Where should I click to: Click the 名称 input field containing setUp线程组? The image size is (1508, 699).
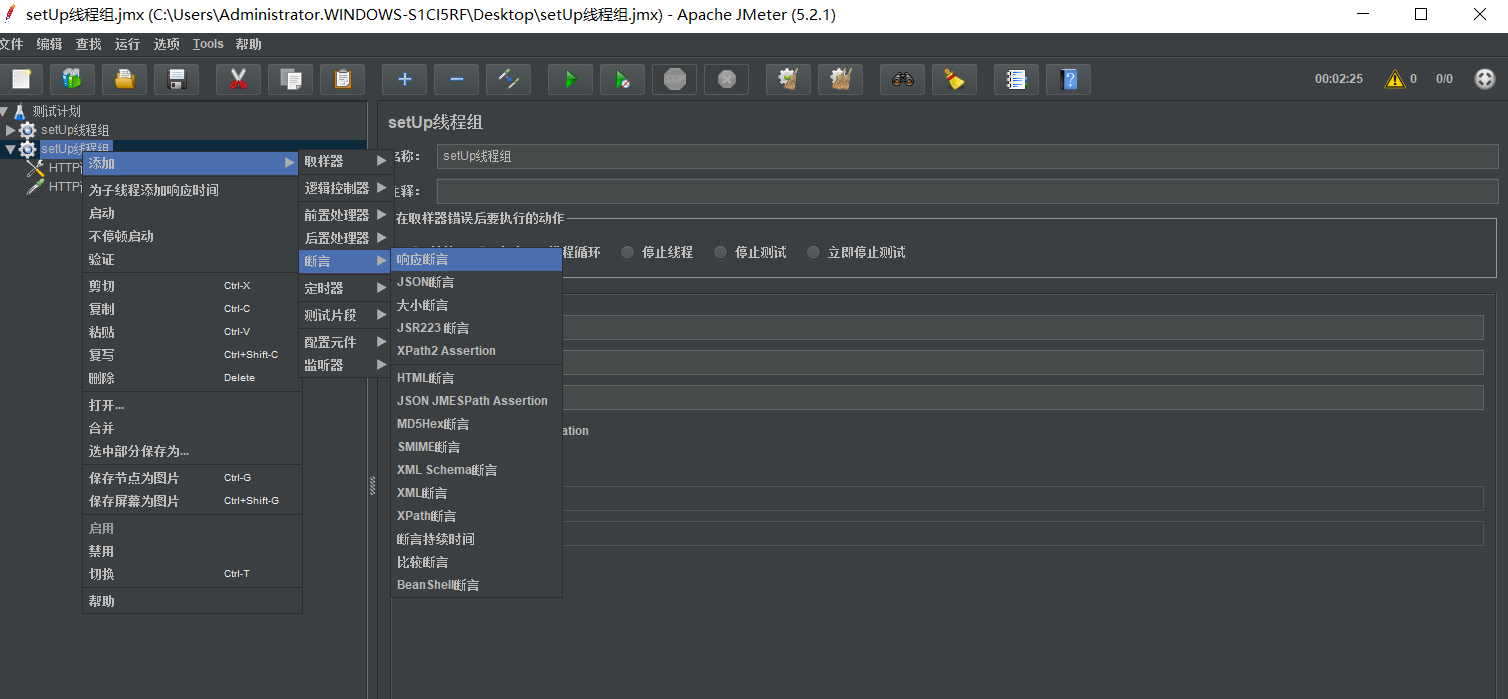[967, 156]
